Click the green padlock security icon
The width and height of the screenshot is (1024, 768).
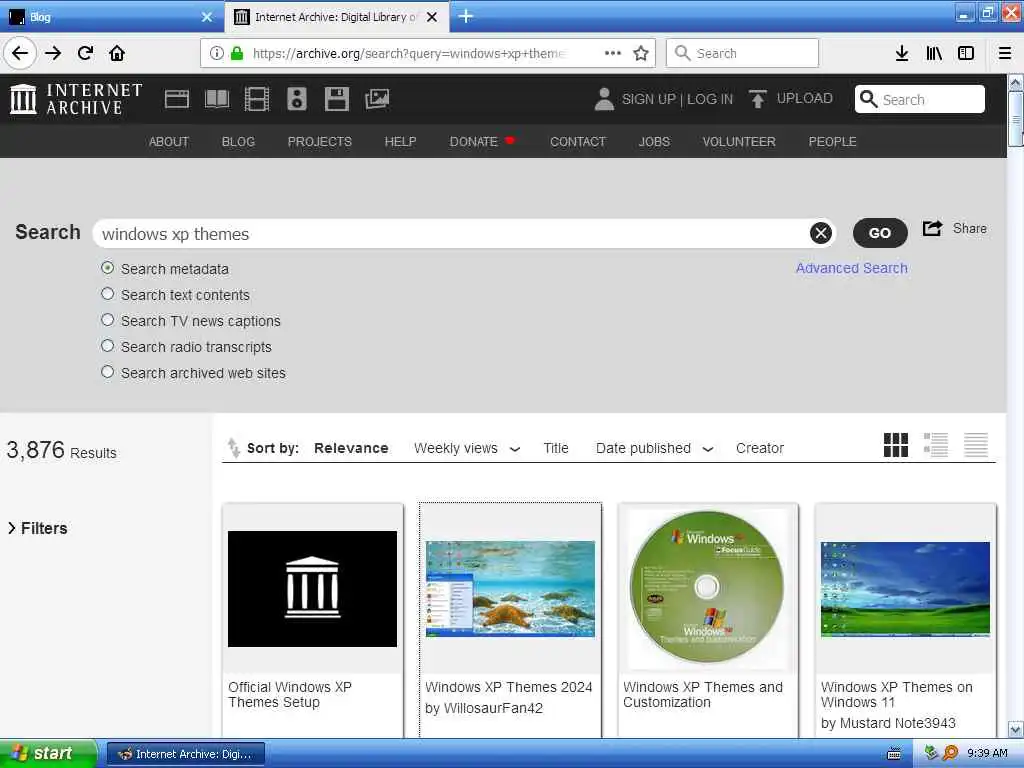pyautogui.click(x=237, y=53)
